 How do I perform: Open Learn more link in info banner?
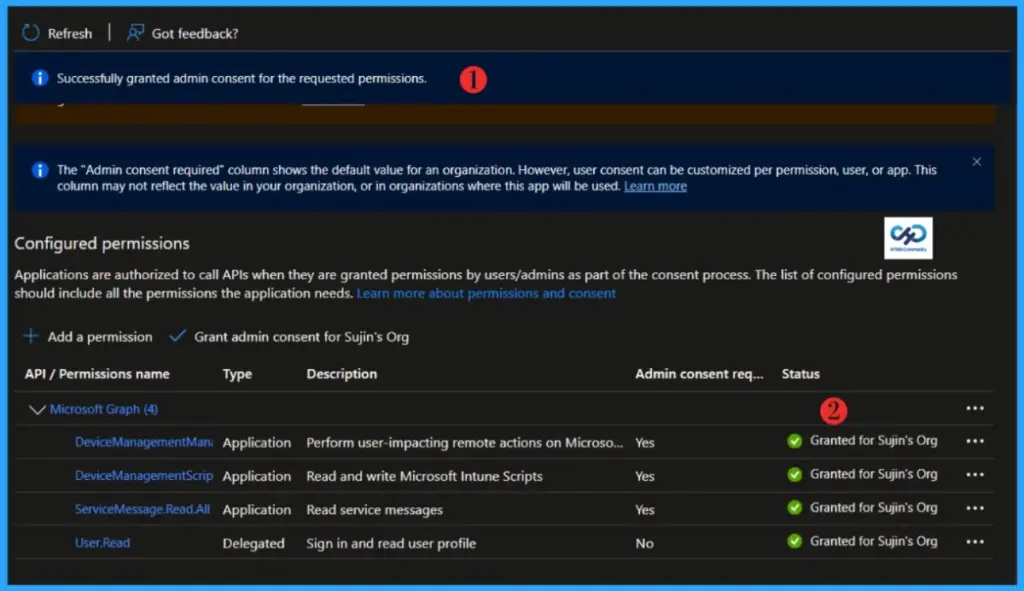[x=655, y=186]
